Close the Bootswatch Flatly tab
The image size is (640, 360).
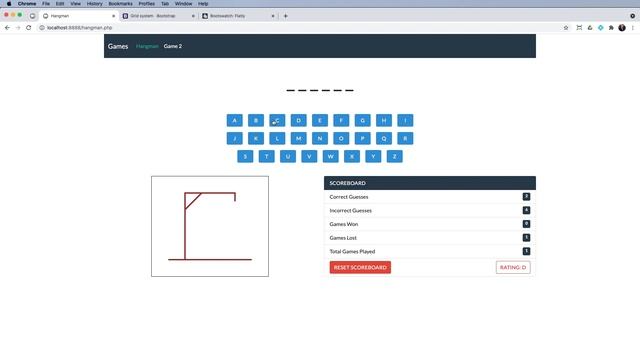273,16
